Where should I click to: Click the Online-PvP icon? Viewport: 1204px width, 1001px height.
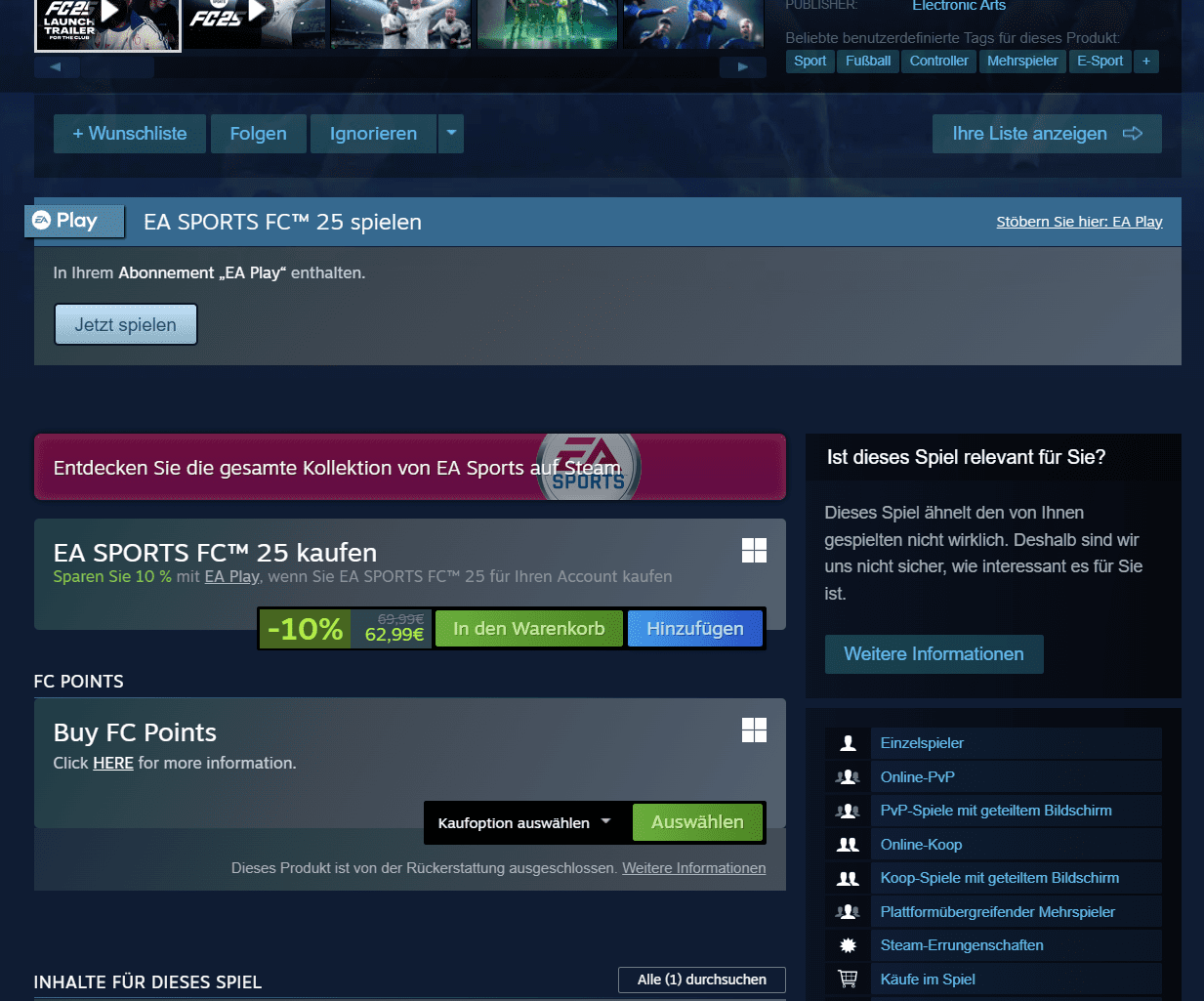(x=848, y=777)
